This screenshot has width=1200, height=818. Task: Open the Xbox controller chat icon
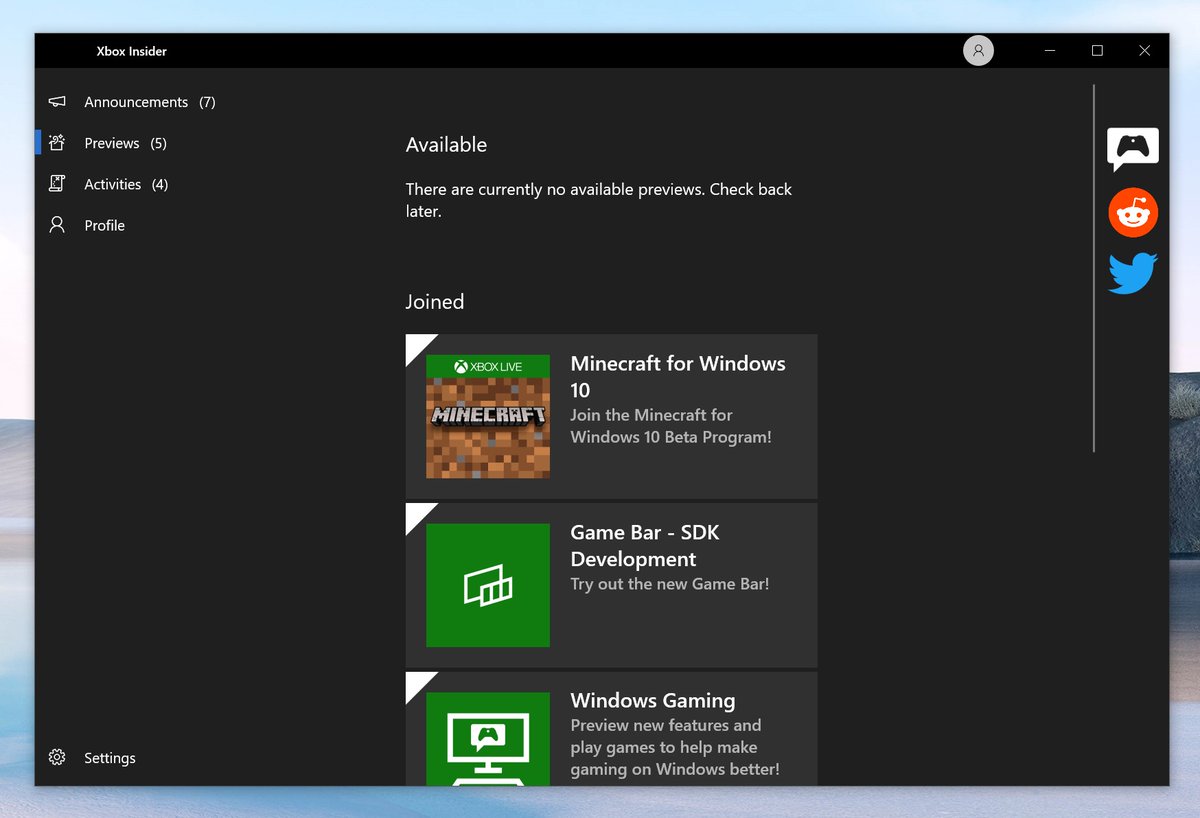point(1132,149)
